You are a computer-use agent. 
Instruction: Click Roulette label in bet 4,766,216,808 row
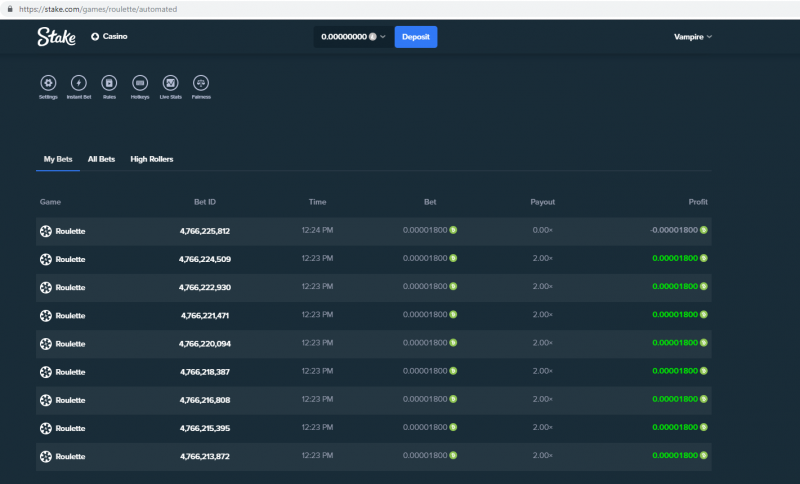[70, 400]
